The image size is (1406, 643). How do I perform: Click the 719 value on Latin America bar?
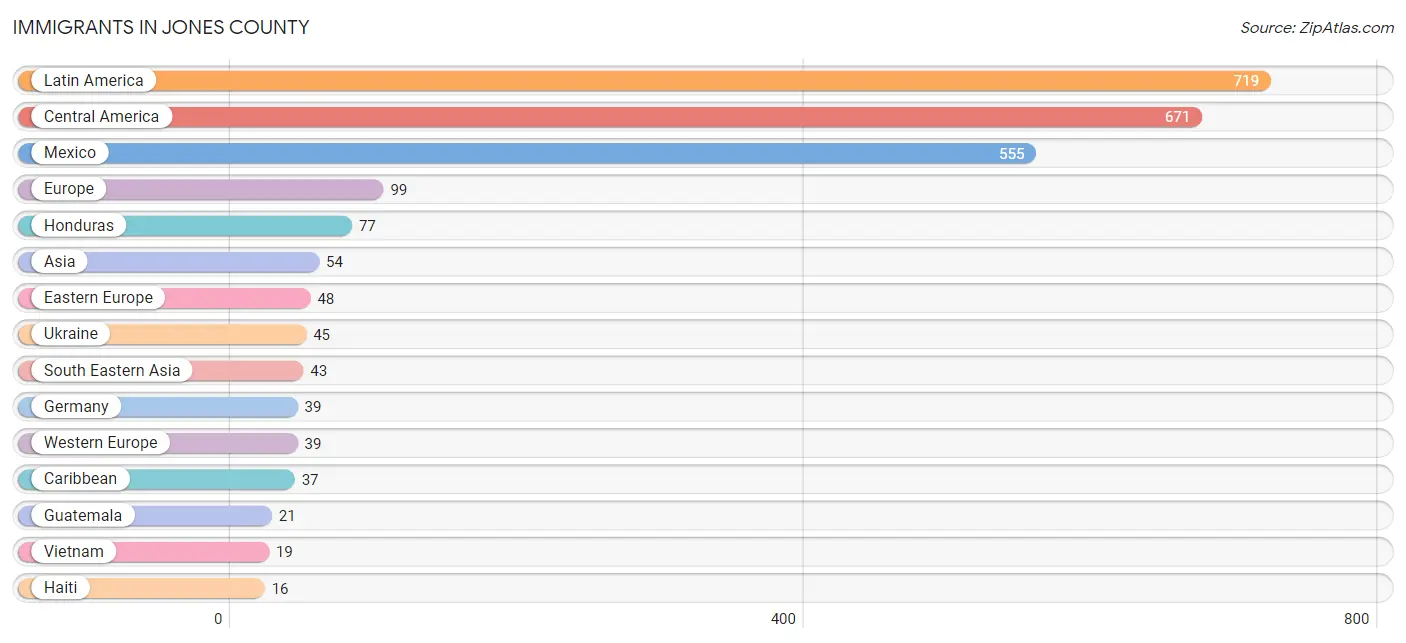(x=1246, y=81)
